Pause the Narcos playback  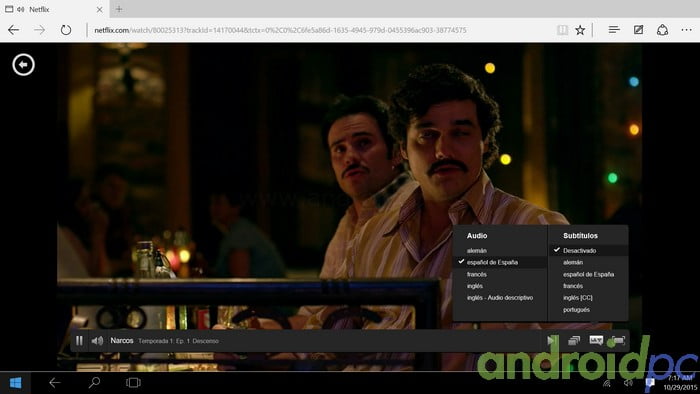coord(79,341)
